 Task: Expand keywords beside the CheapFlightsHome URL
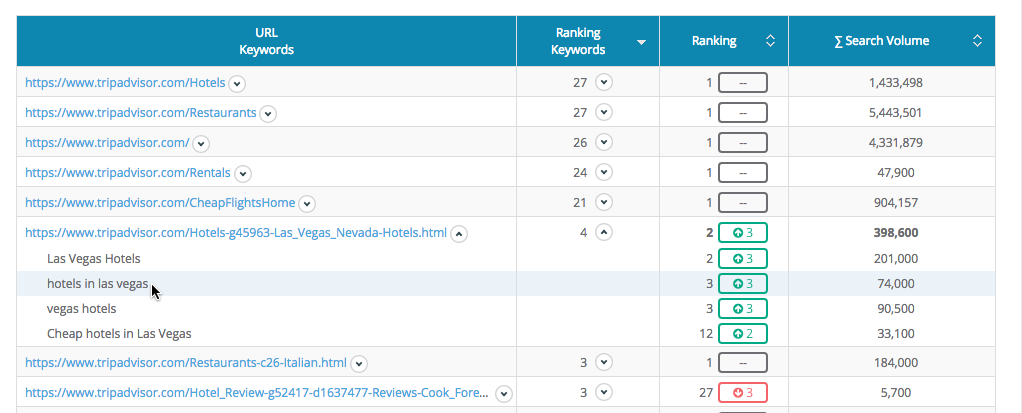point(307,204)
